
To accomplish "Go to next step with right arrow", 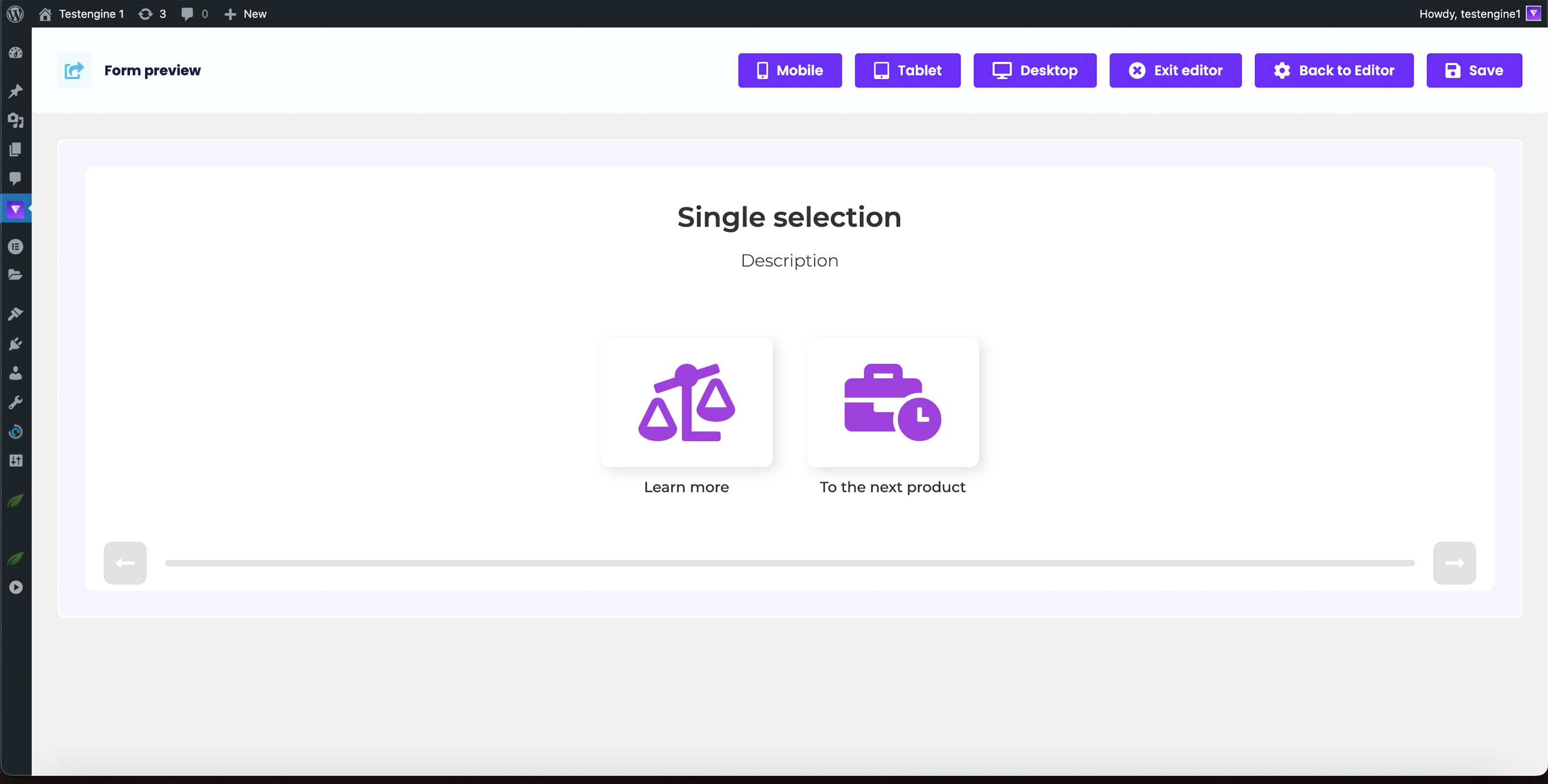I will point(1453,562).
